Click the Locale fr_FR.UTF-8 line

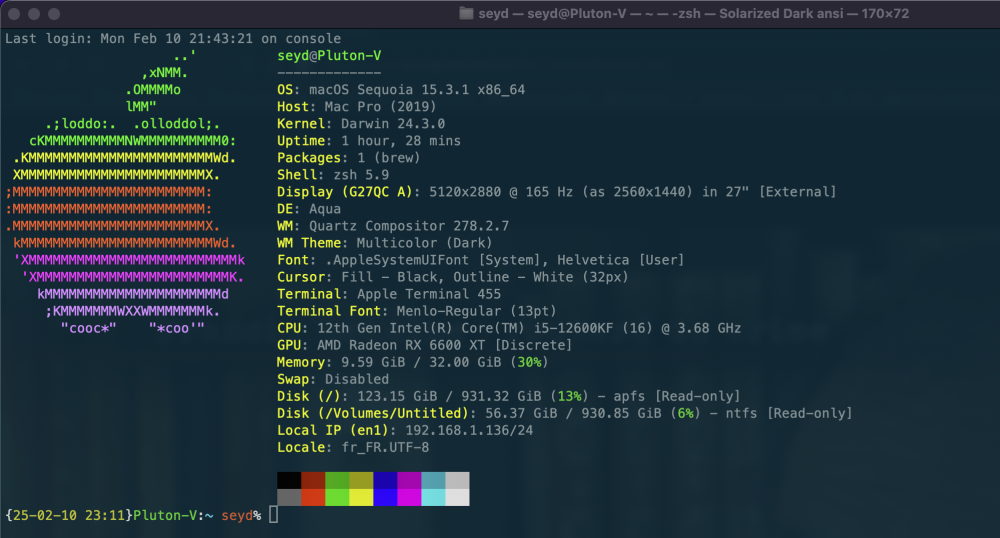353,447
